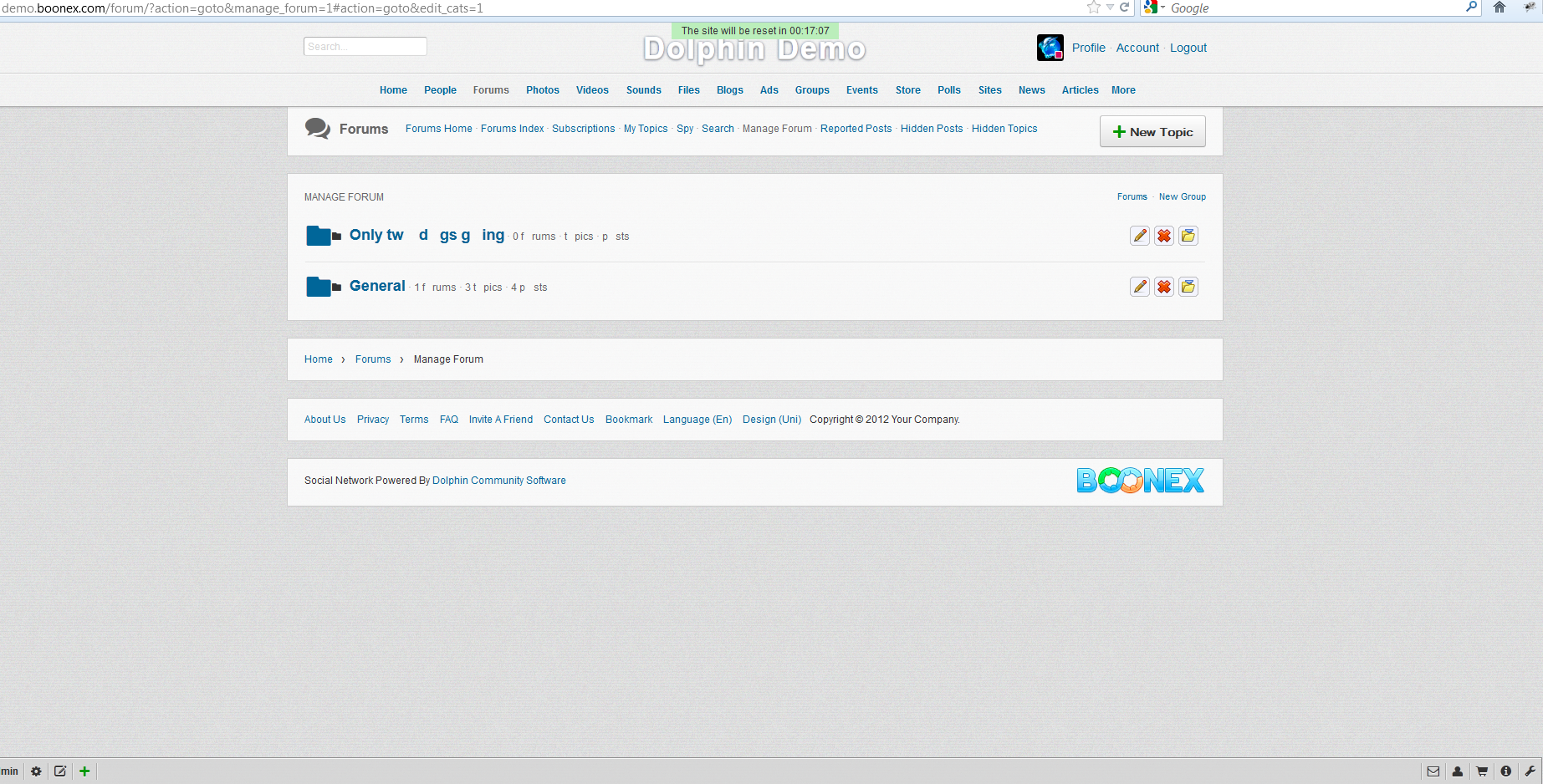Open the Contact Us footer link
This screenshot has height=784, width=1543.
click(569, 420)
